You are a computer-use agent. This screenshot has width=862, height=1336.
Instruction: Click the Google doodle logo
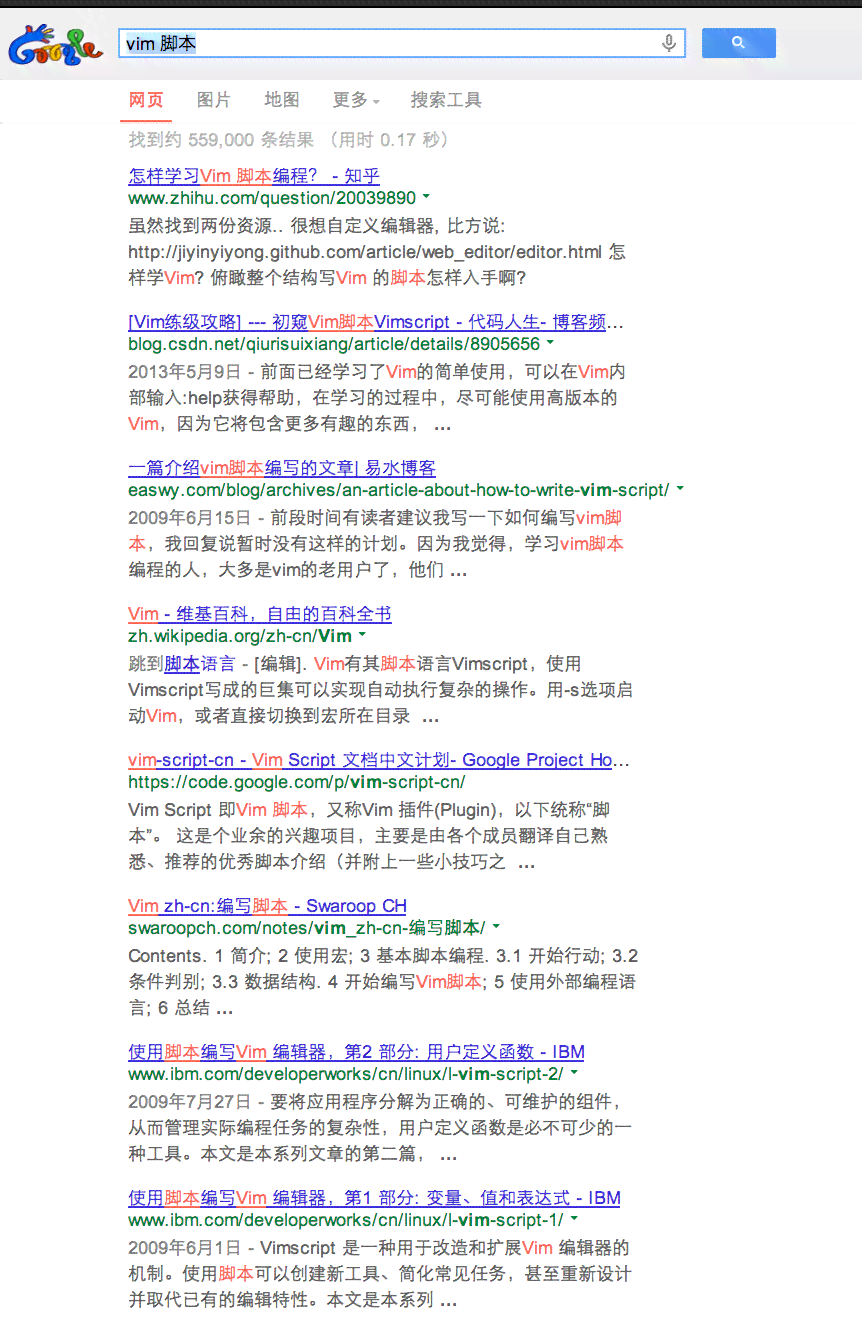pos(55,44)
